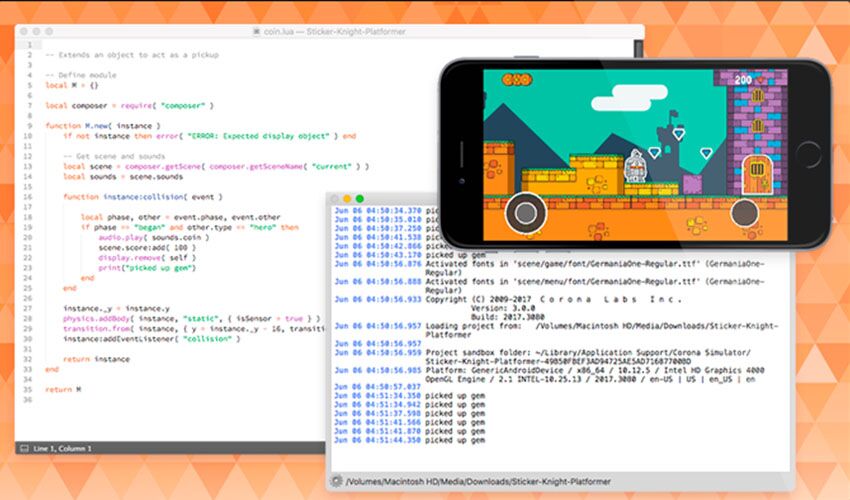850x500 pixels.
Task: Click the console line 'Copyright (C) 2009-2017 Corona Labs Inc.'
Action: click(553, 299)
